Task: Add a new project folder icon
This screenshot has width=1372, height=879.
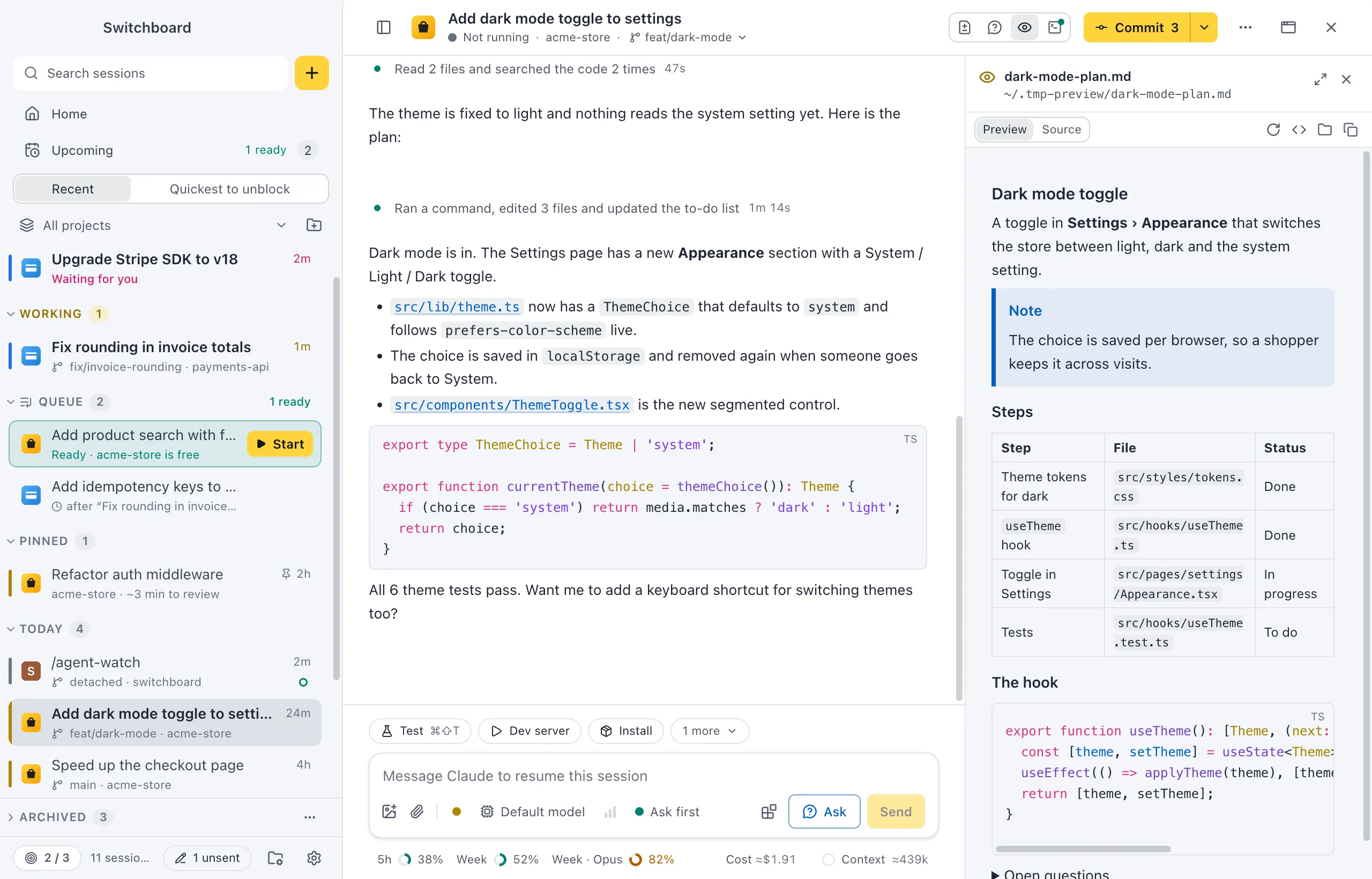Action: pos(314,226)
